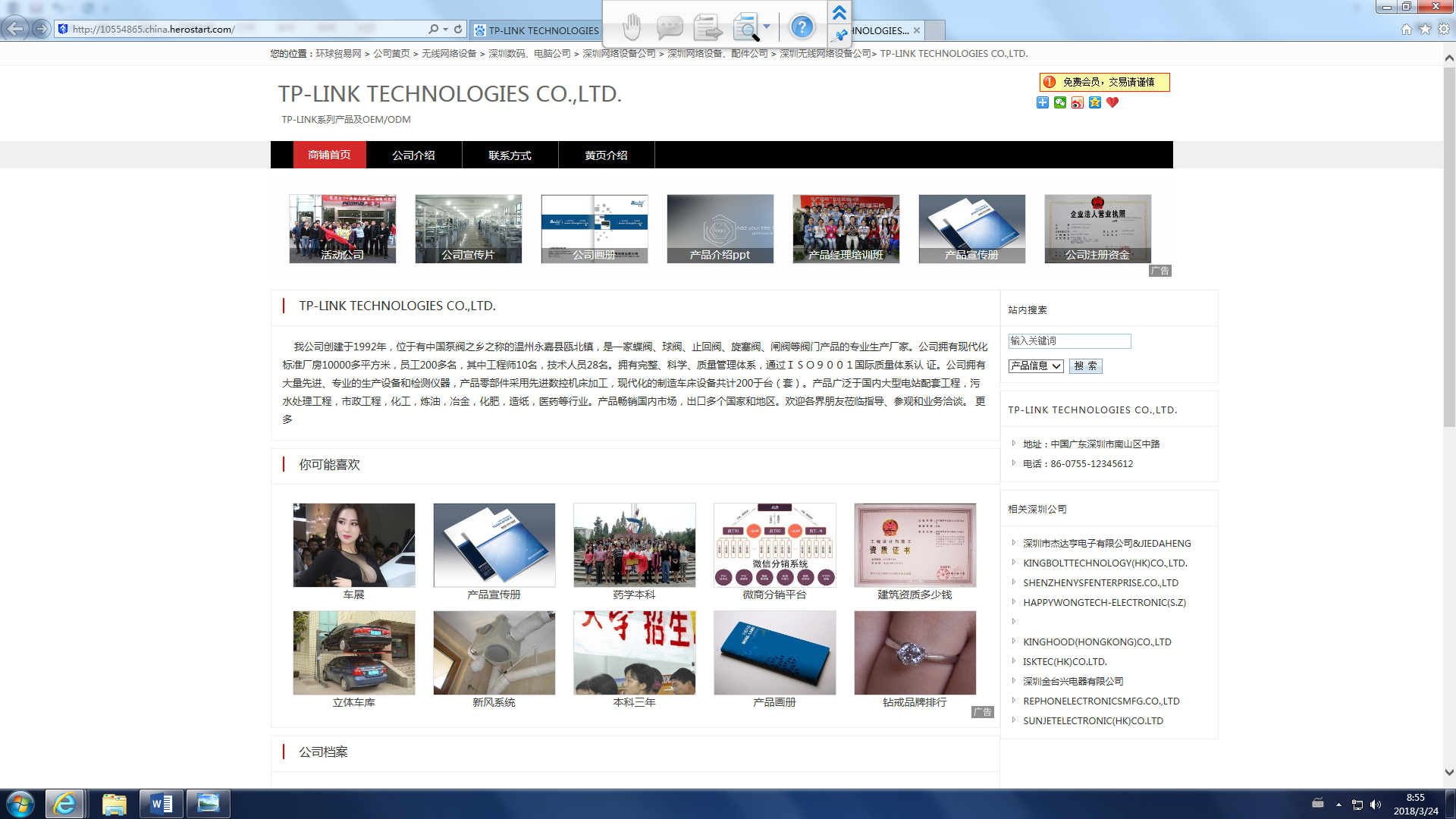Open the 公司注册资金 ad thumbnail
The height and width of the screenshot is (819, 1456).
pos(1097,229)
